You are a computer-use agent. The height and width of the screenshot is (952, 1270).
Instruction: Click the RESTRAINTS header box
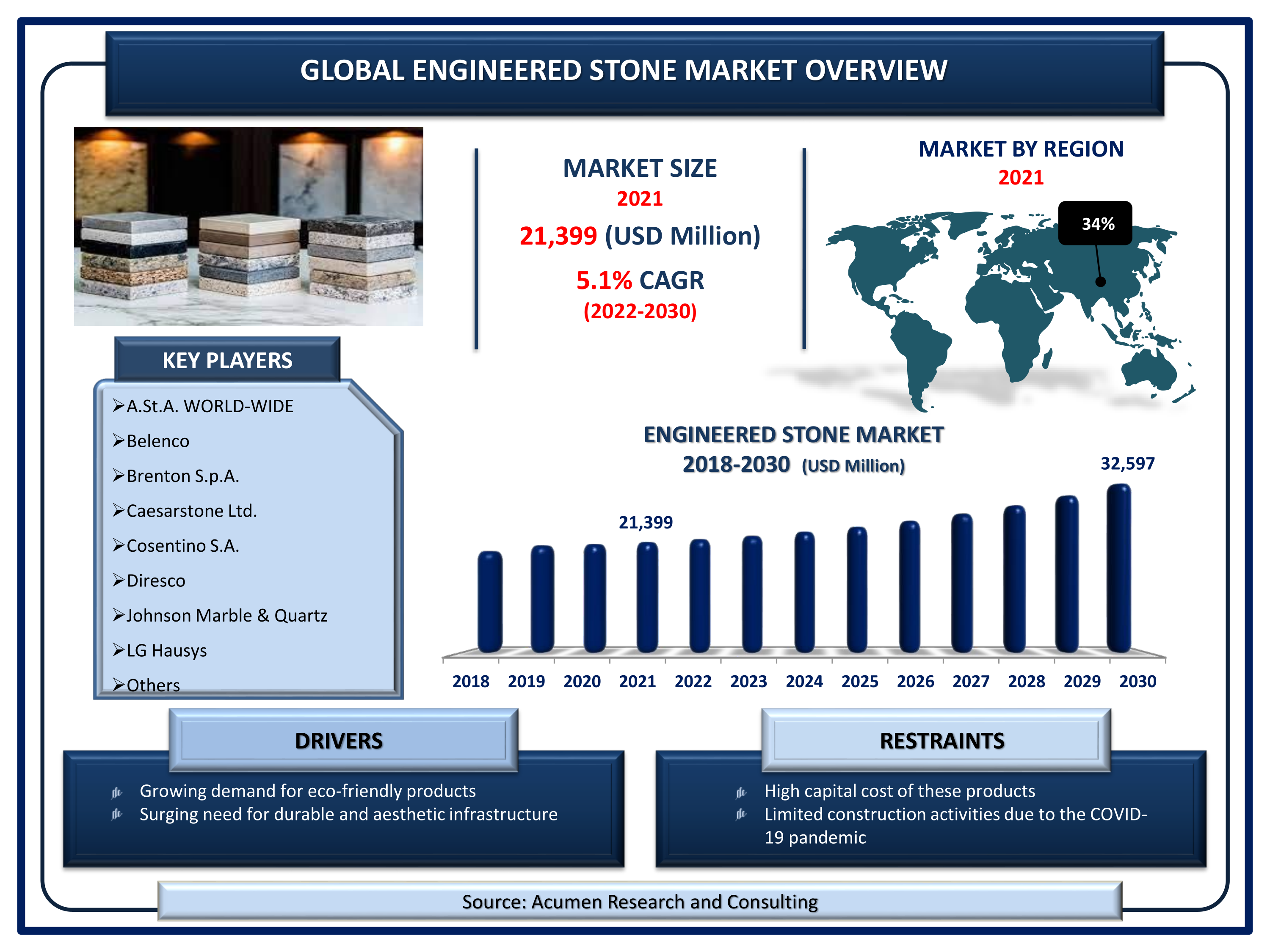tap(936, 740)
